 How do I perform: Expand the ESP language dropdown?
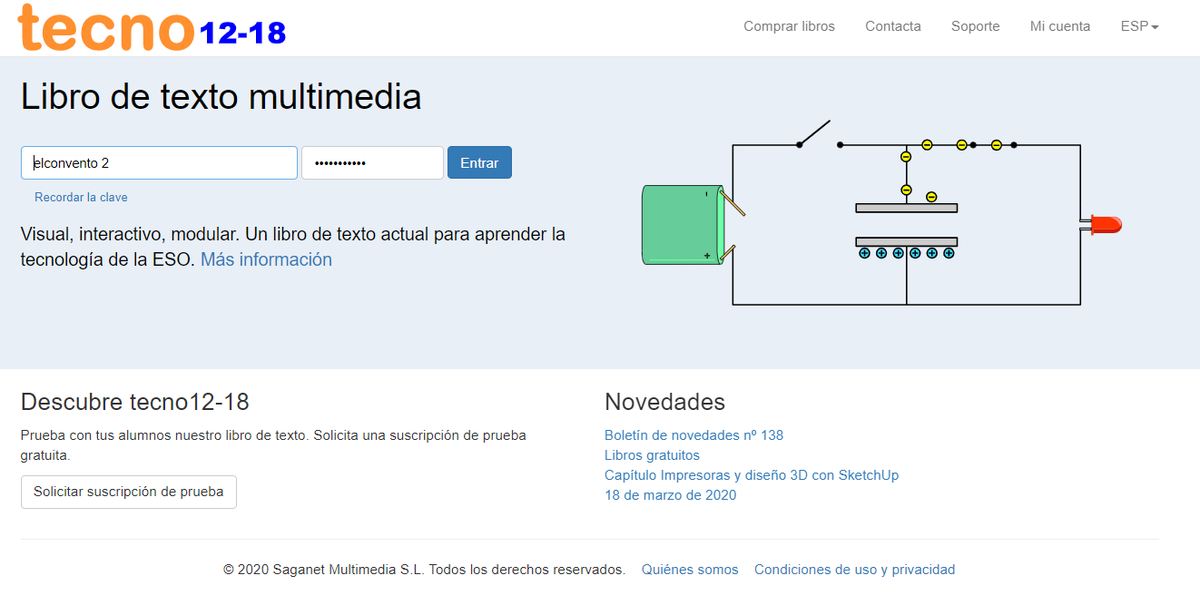point(1139,26)
